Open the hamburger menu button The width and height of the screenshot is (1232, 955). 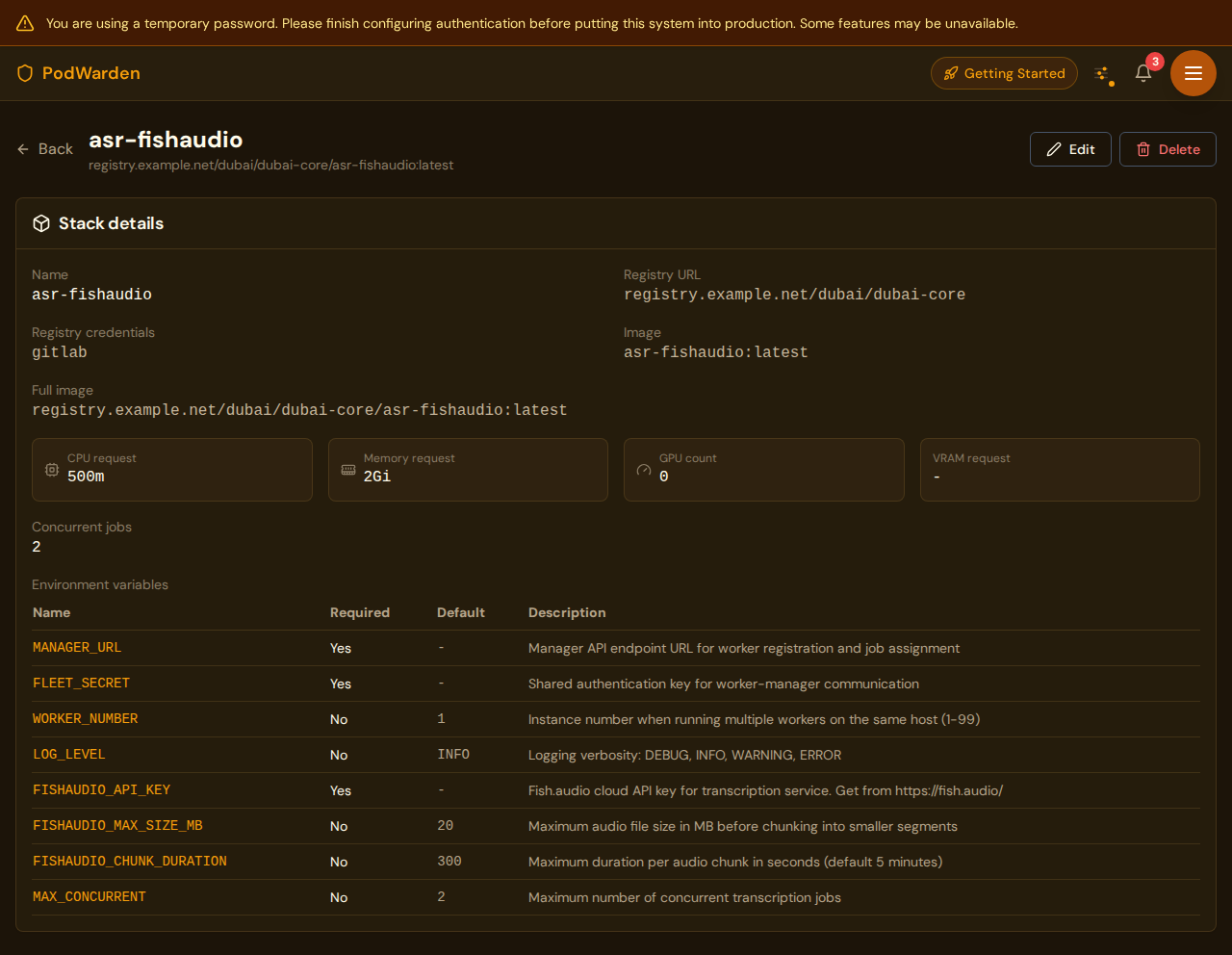pyautogui.click(x=1193, y=73)
